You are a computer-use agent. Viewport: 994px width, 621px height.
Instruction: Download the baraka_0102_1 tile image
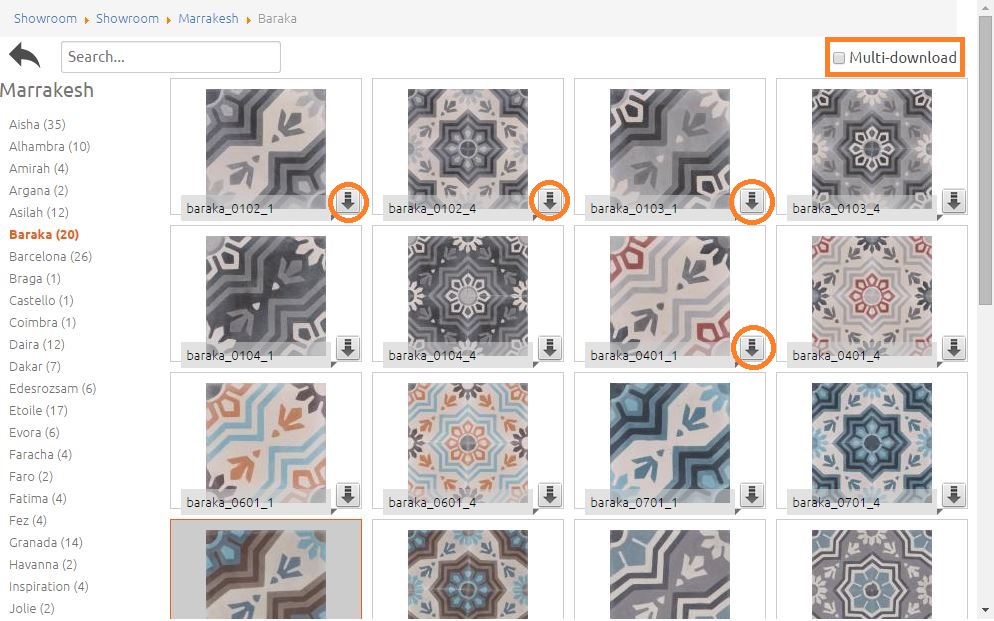348,201
